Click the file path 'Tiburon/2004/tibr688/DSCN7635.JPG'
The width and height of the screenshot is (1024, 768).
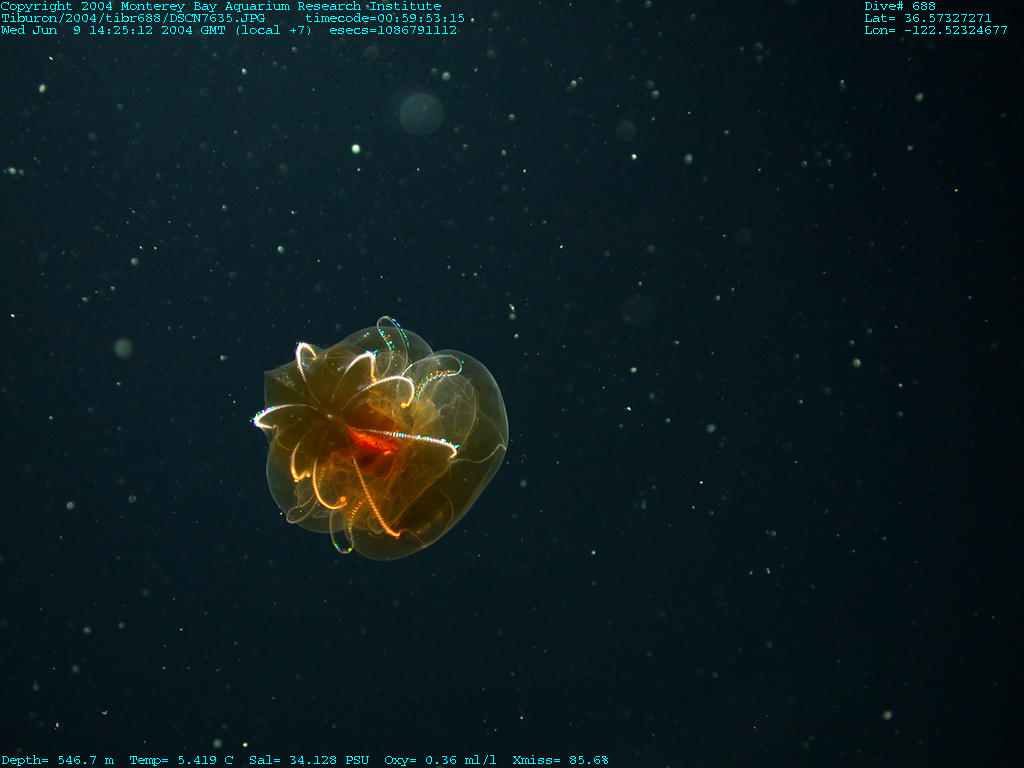tap(133, 18)
